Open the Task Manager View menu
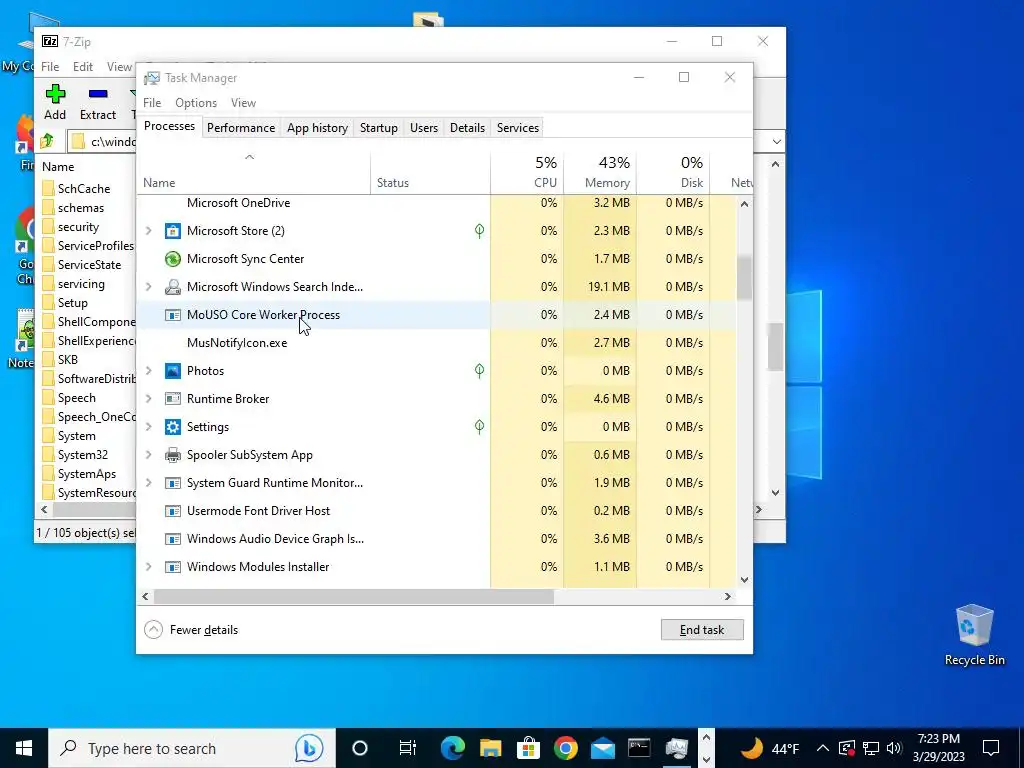 click(x=243, y=103)
